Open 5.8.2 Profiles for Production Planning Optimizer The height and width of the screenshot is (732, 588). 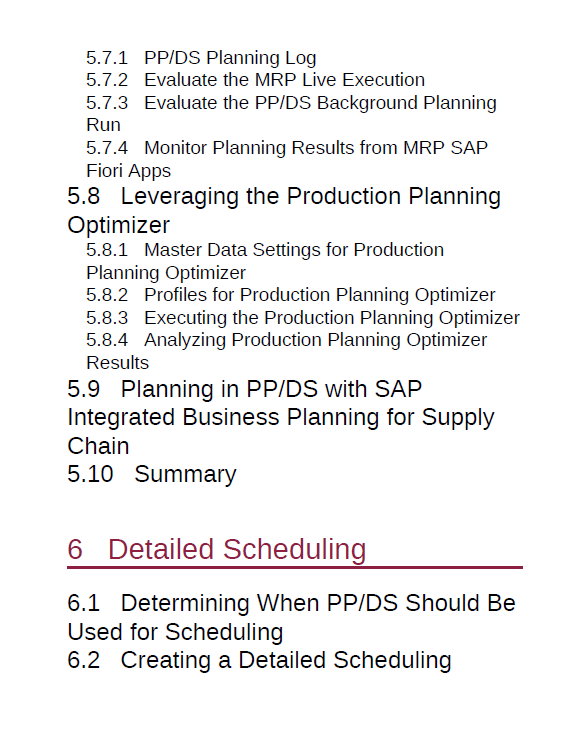[291, 295]
